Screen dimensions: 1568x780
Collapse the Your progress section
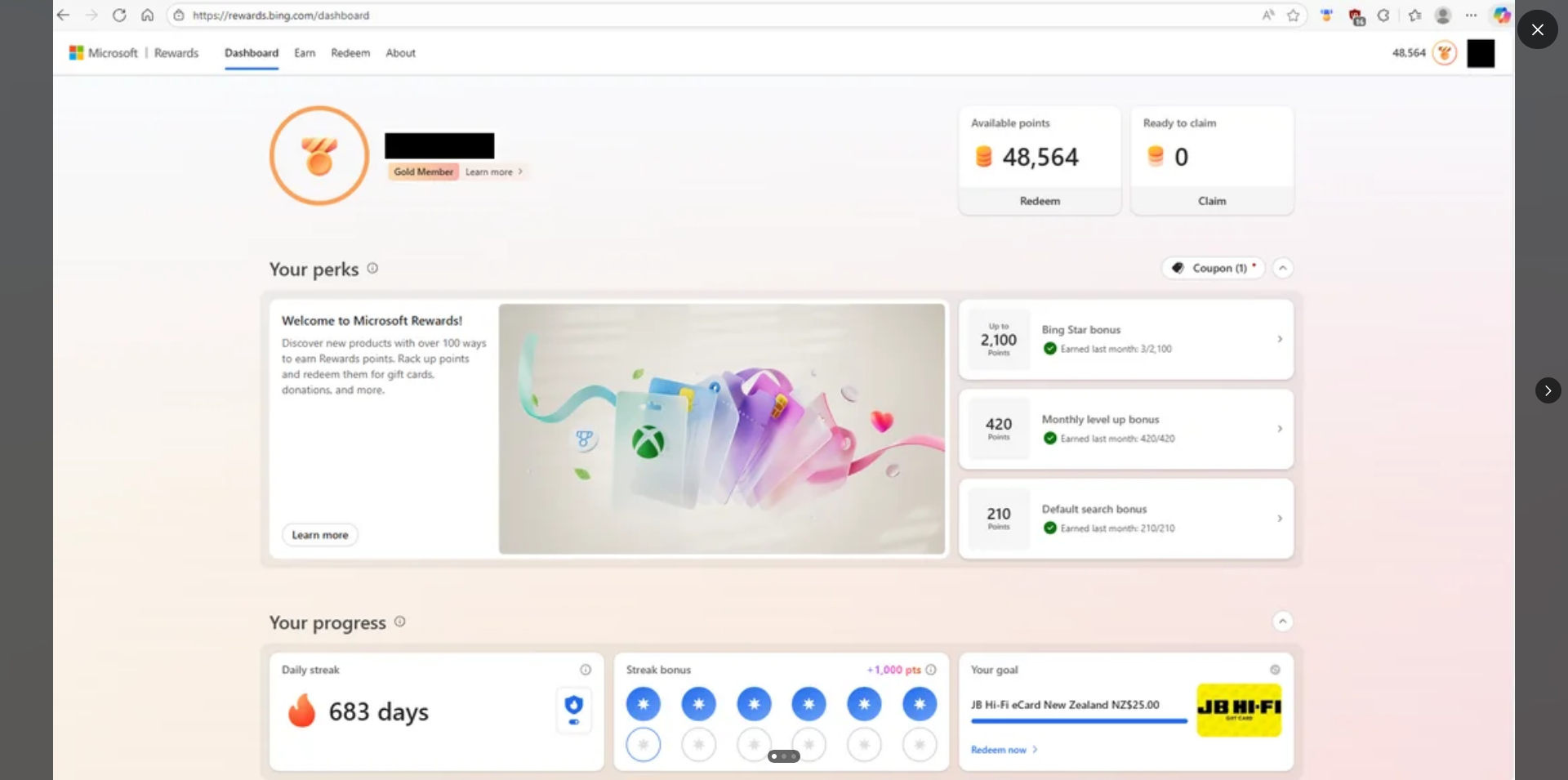1283,622
